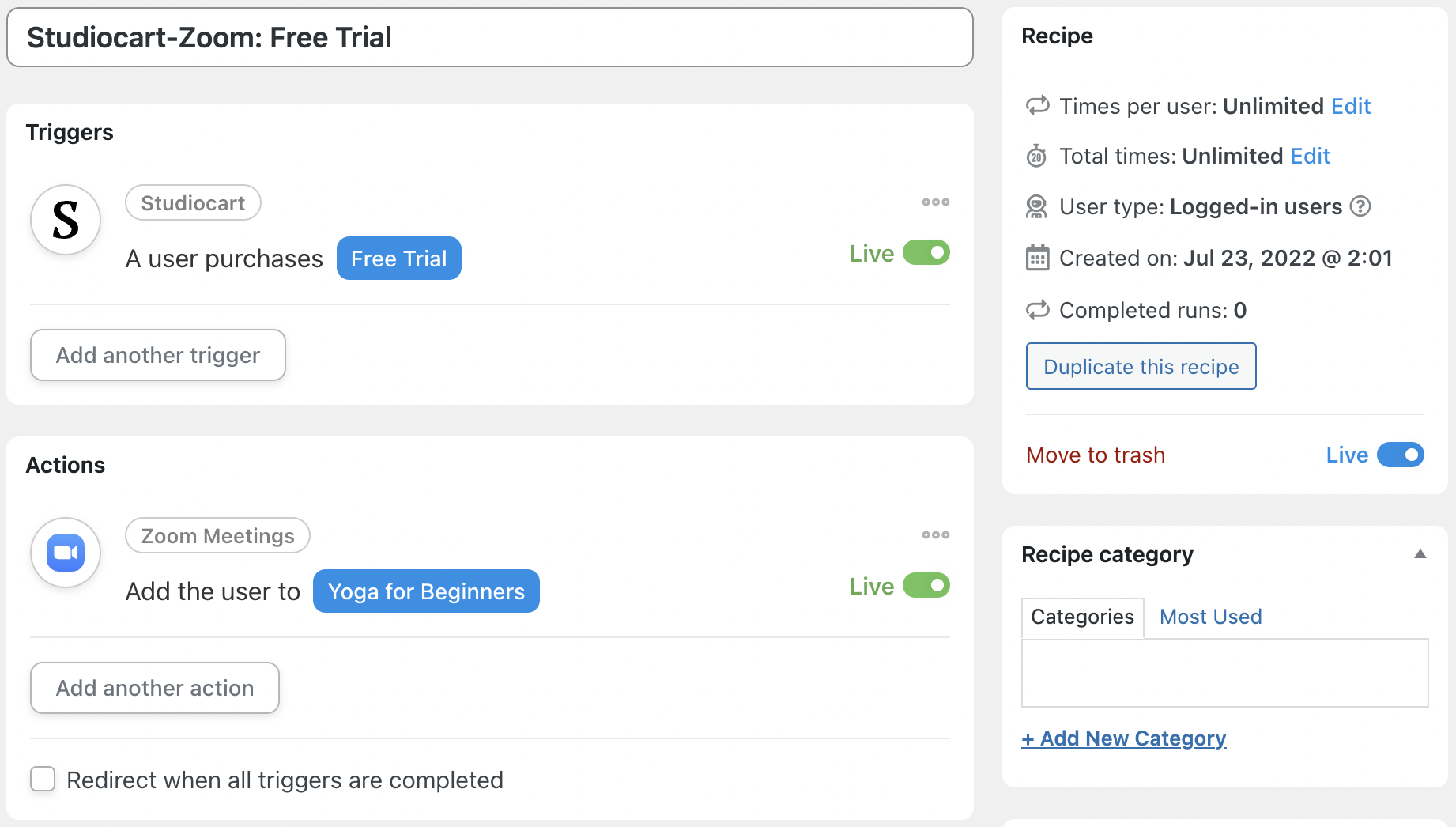Open the Zoom Meetings action three-dot menu

[936, 535]
